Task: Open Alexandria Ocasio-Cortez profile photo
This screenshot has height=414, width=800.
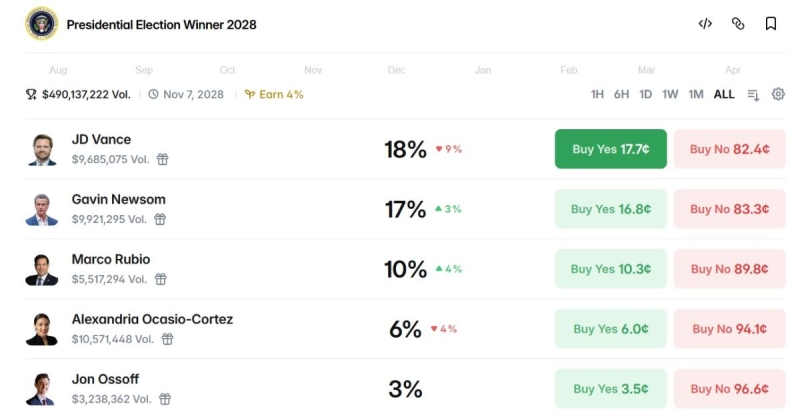Action: click(x=41, y=329)
